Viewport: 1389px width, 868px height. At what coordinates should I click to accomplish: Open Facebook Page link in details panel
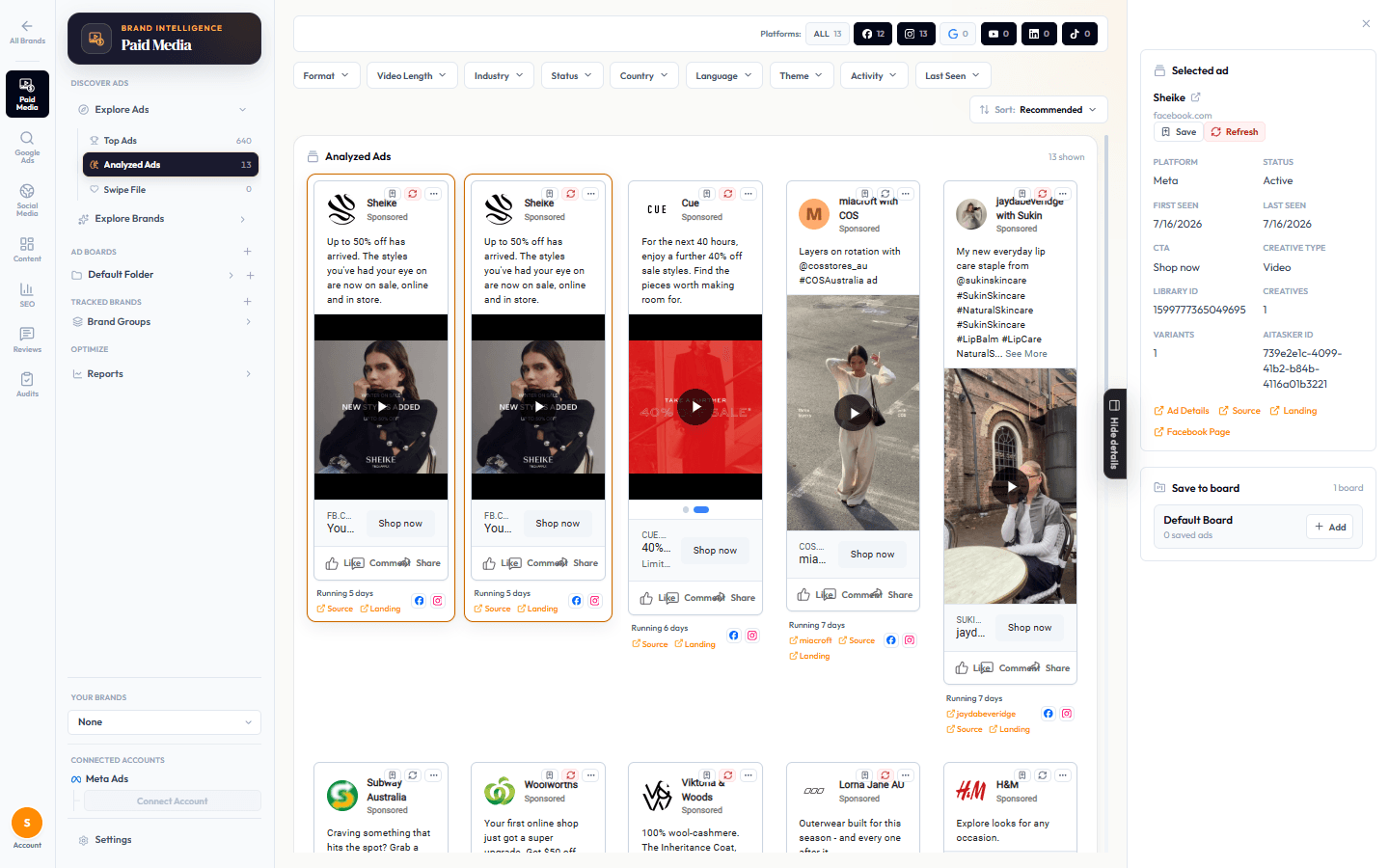1192,432
